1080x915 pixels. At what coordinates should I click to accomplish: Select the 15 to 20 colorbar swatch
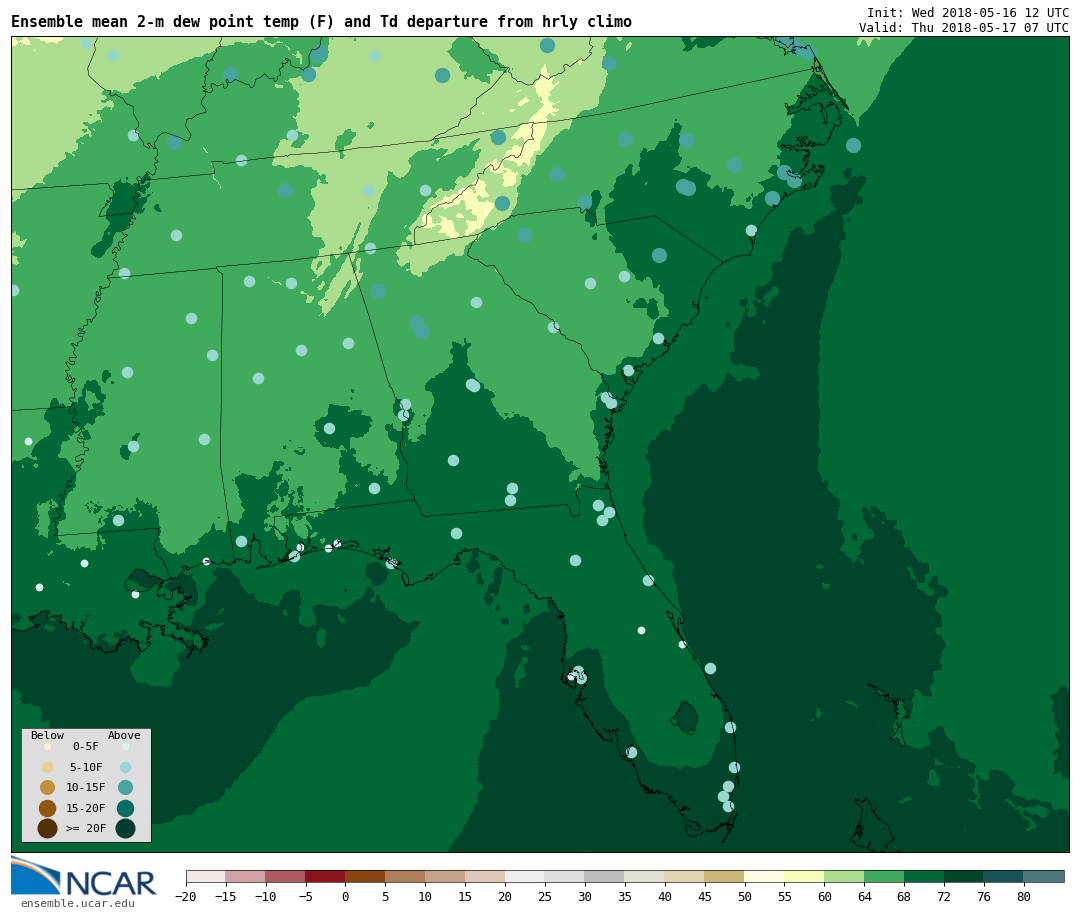(486, 876)
